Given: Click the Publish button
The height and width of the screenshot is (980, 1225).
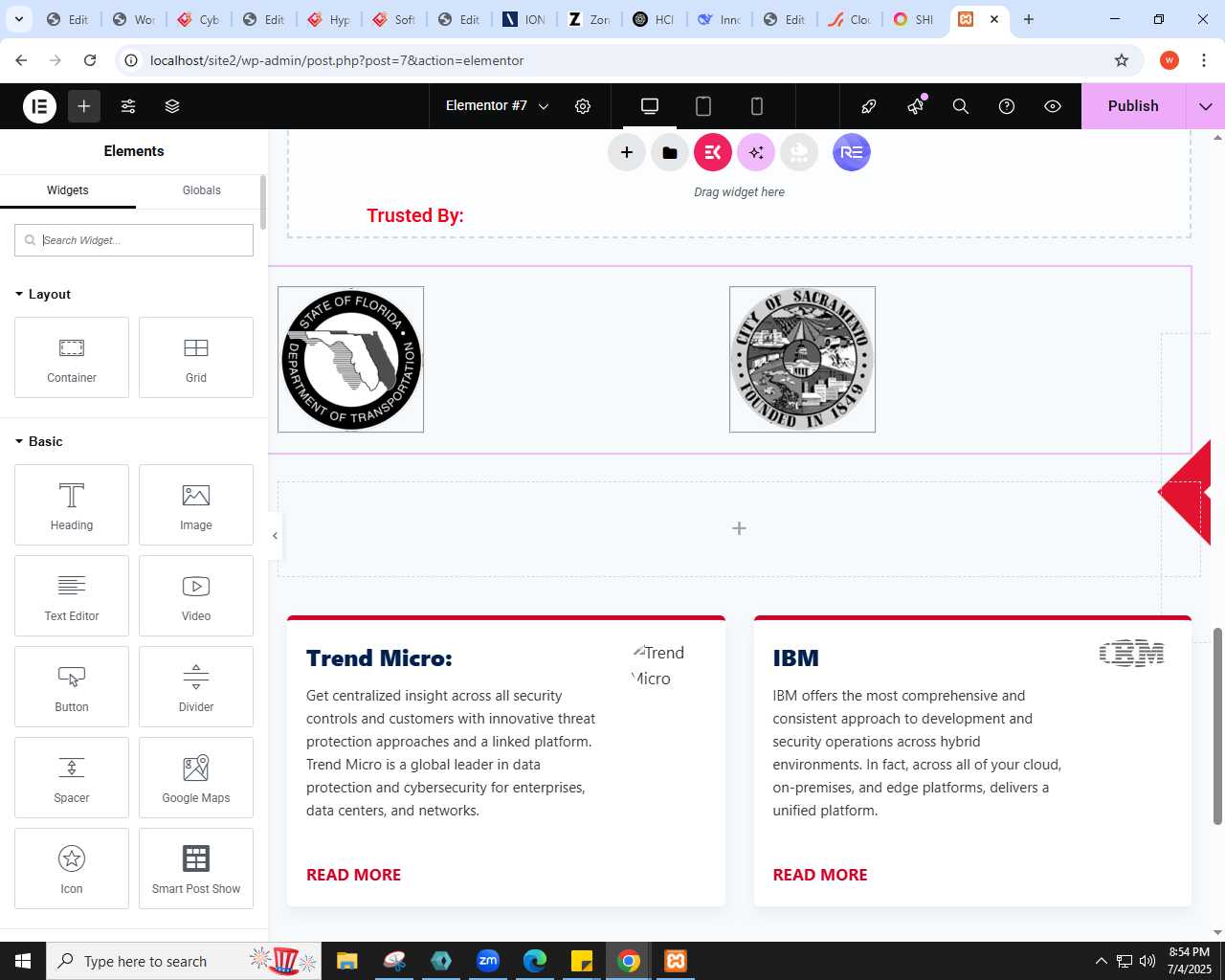Looking at the screenshot, I should pos(1133,106).
